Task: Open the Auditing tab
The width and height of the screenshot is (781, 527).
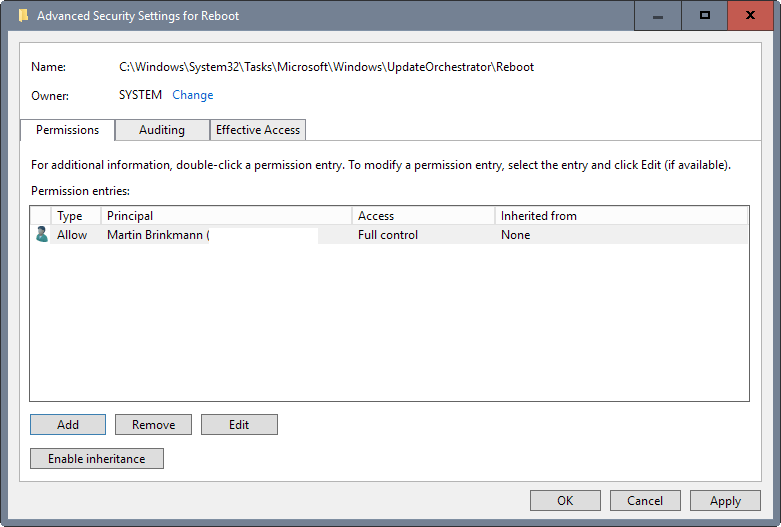Action: [162, 130]
